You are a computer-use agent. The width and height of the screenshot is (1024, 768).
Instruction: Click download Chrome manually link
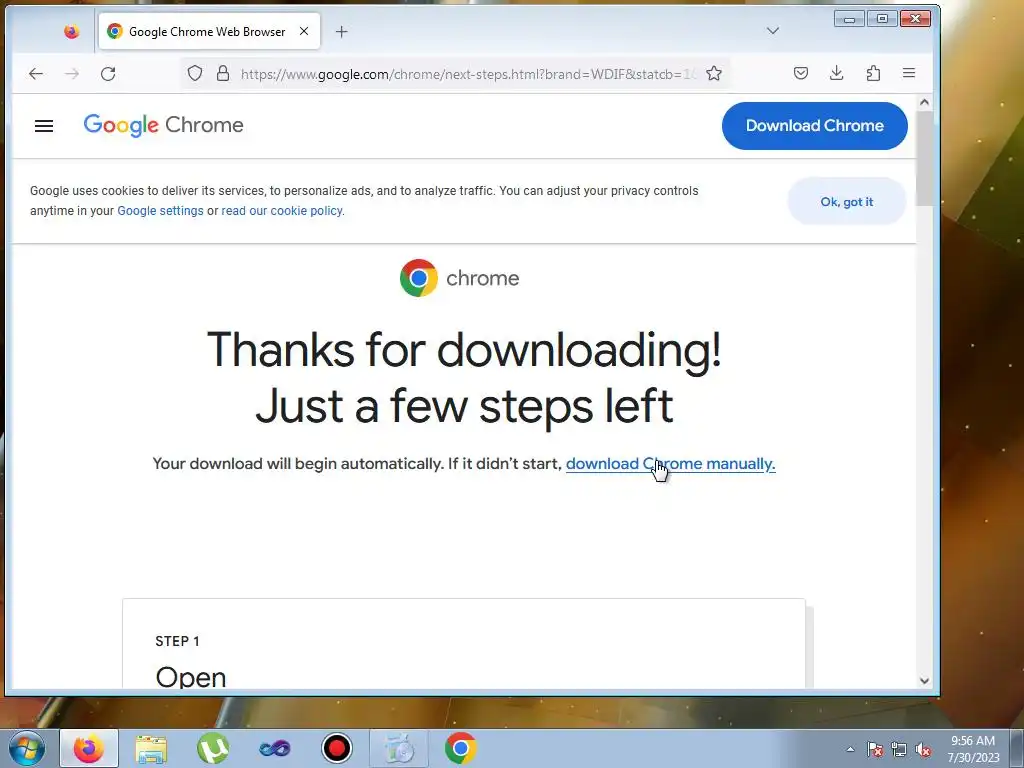click(670, 464)
